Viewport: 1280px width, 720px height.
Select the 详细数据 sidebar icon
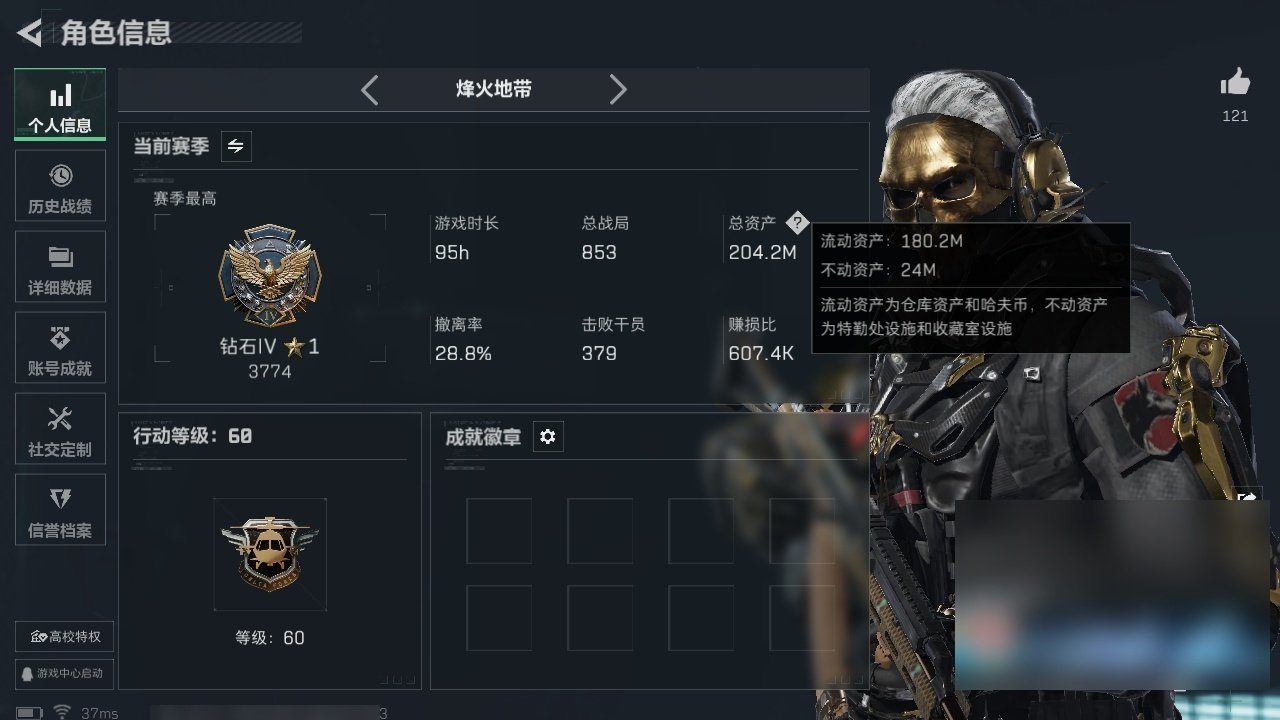point(60,267)
